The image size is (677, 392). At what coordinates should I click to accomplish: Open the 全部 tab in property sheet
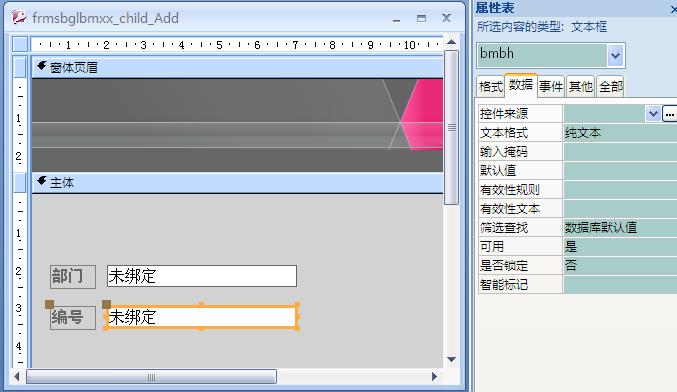point(611,87)
